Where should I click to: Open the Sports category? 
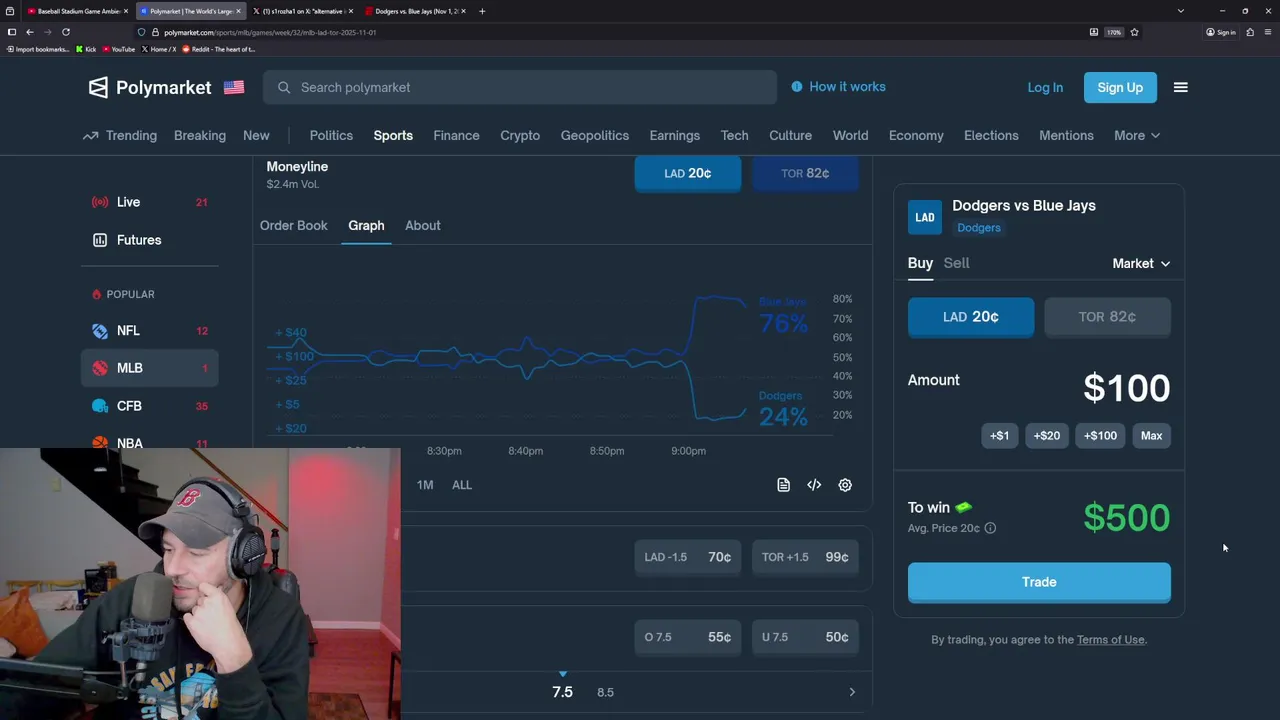click(x=393, y=136)
